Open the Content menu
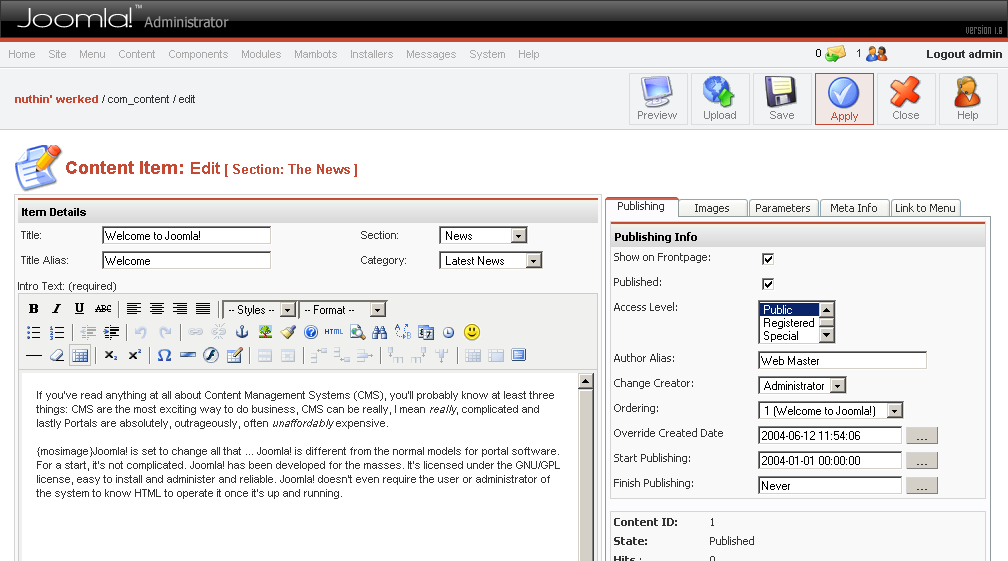Viewport: 1008px width, 561px height. point(136,54)
